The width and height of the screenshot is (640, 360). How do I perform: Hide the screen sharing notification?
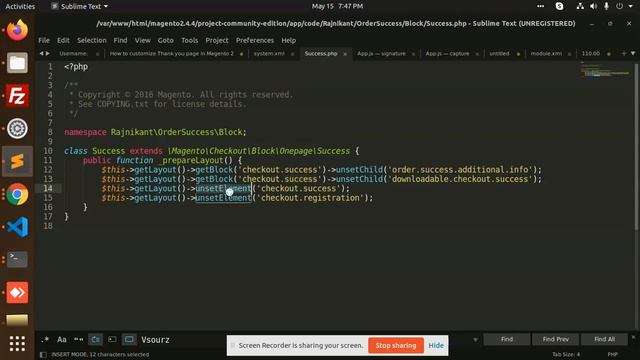click(436, 345)
